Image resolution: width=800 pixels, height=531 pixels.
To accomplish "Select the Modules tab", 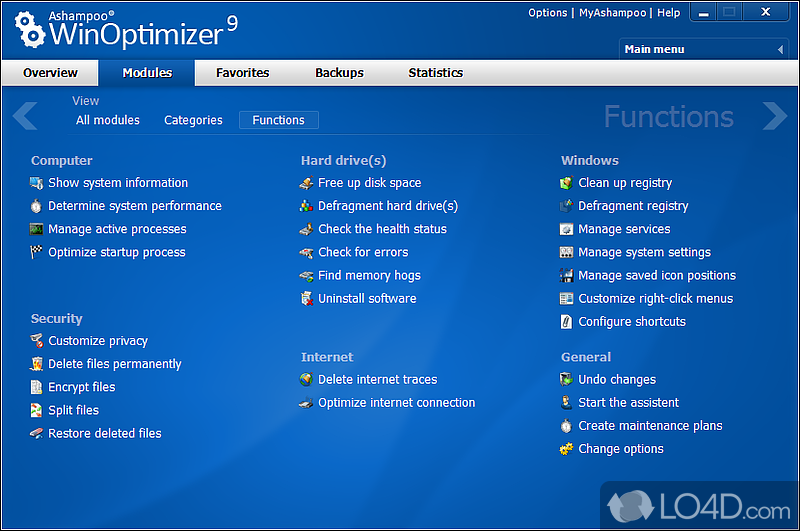I will pos(147,72).
